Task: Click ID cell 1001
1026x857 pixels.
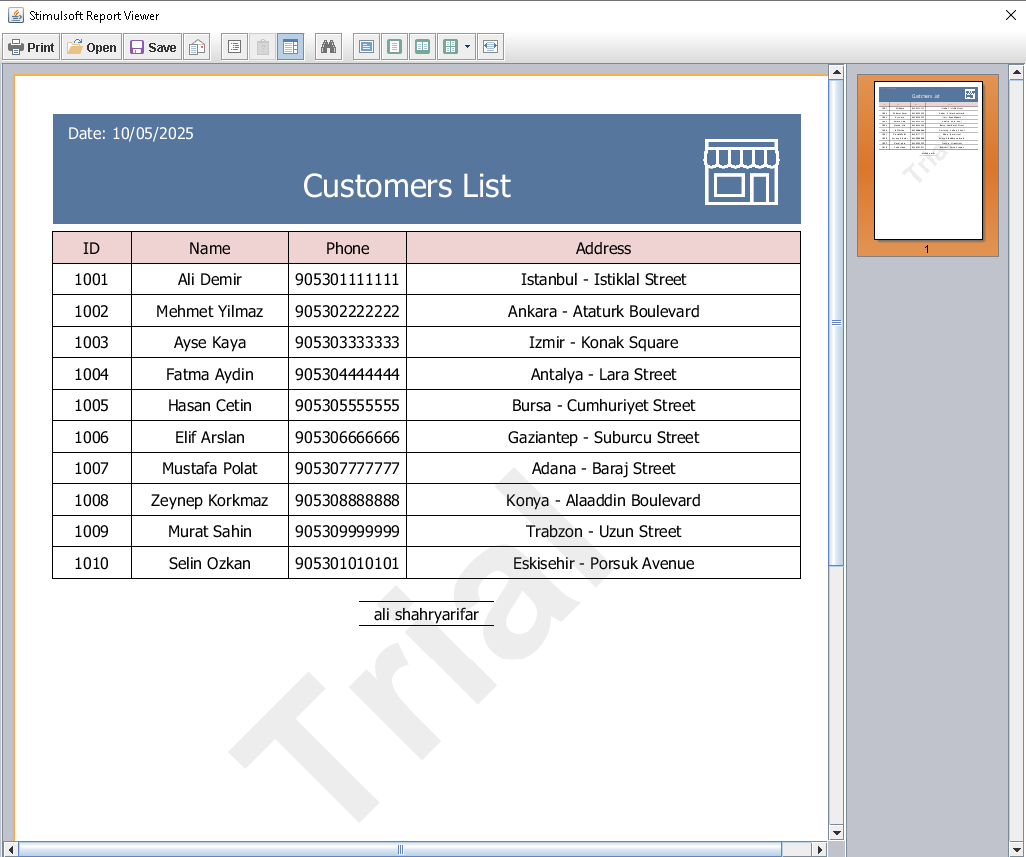Action: (92, 279)
